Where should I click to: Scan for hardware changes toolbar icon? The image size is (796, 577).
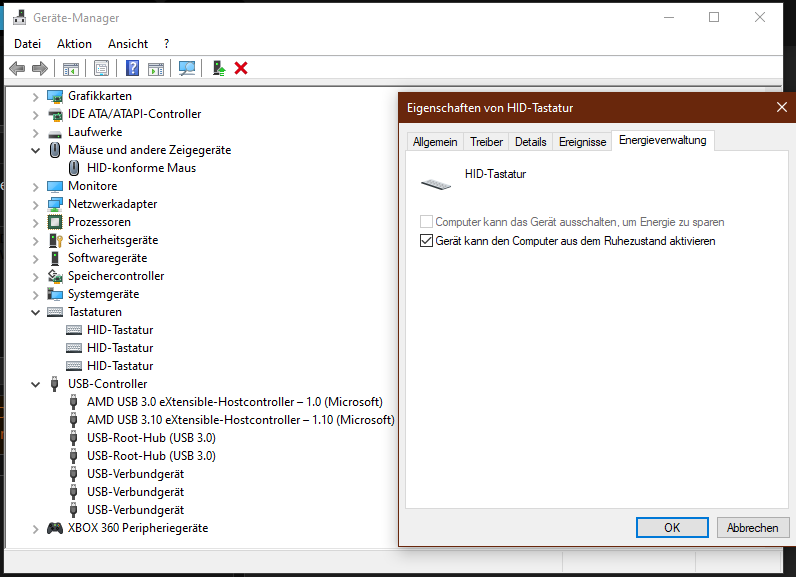[x=187, y=69]
